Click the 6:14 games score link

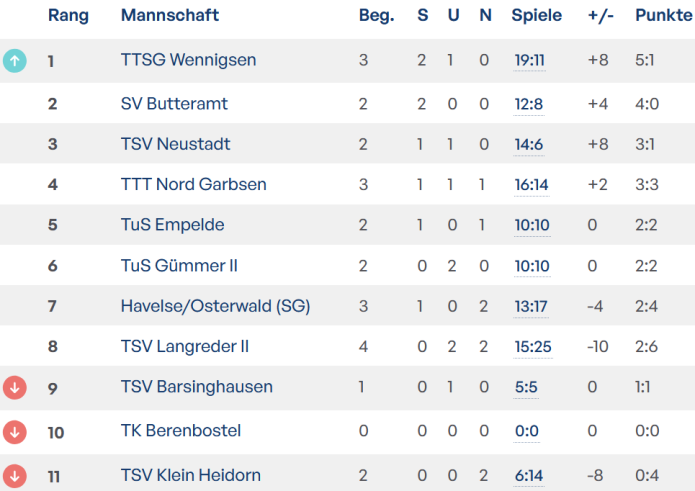(x=528, y=476)
